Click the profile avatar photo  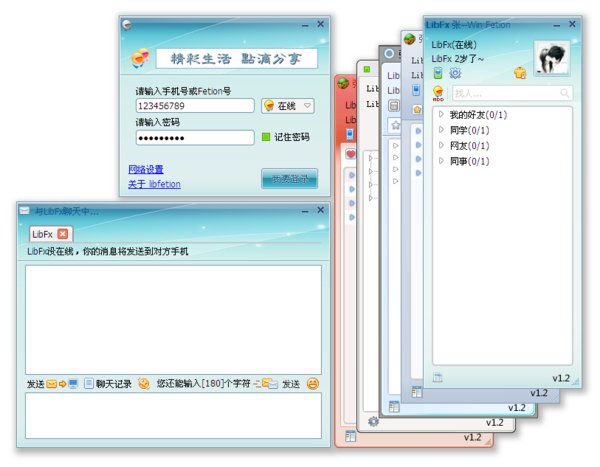pyautogui.click(x=552, y=58)
